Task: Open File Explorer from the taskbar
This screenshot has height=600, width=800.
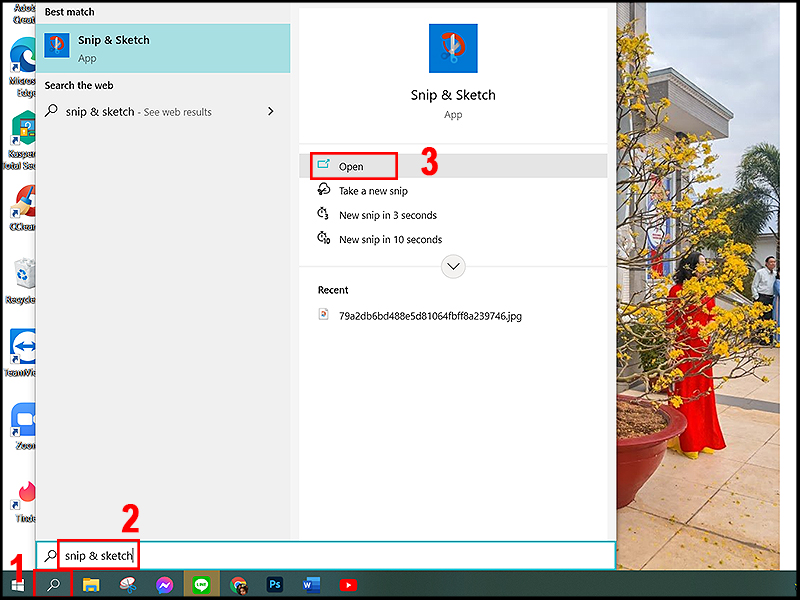Action: pos(91,584)
